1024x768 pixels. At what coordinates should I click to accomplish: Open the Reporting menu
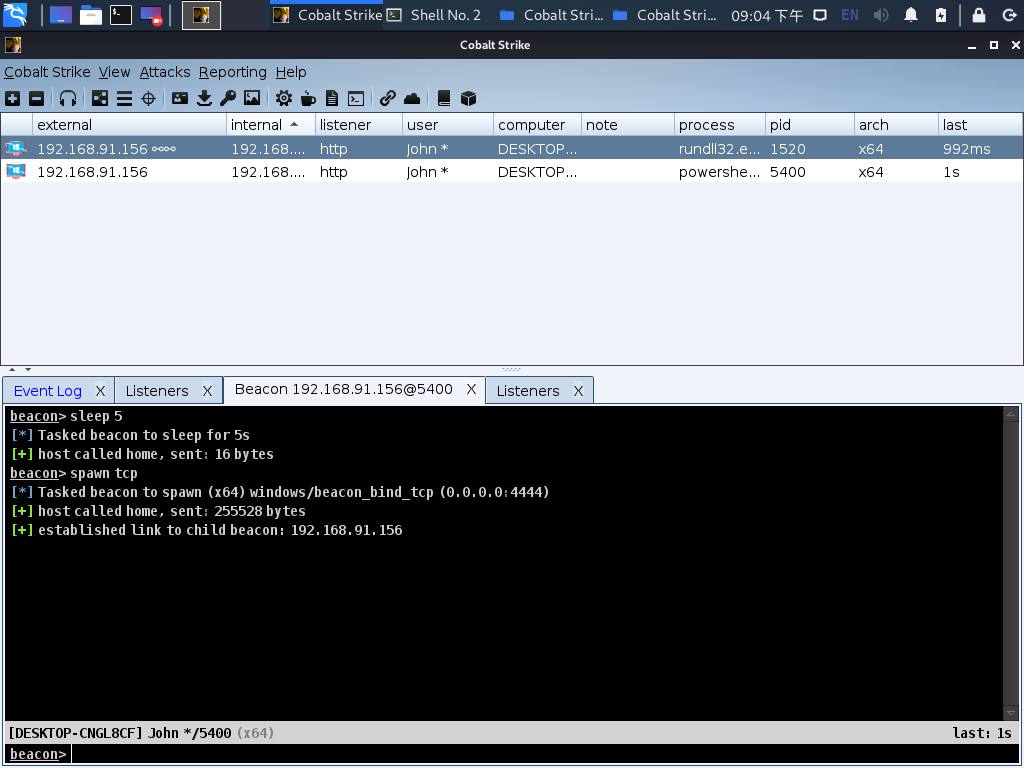(232, 72)
